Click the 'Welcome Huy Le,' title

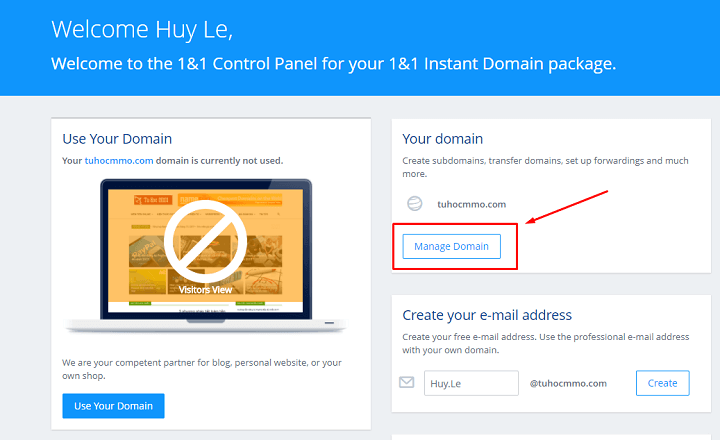(142, 29)
